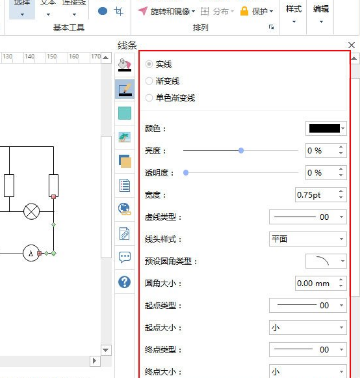Open the 文本 text tool menu

pos(48,9)
